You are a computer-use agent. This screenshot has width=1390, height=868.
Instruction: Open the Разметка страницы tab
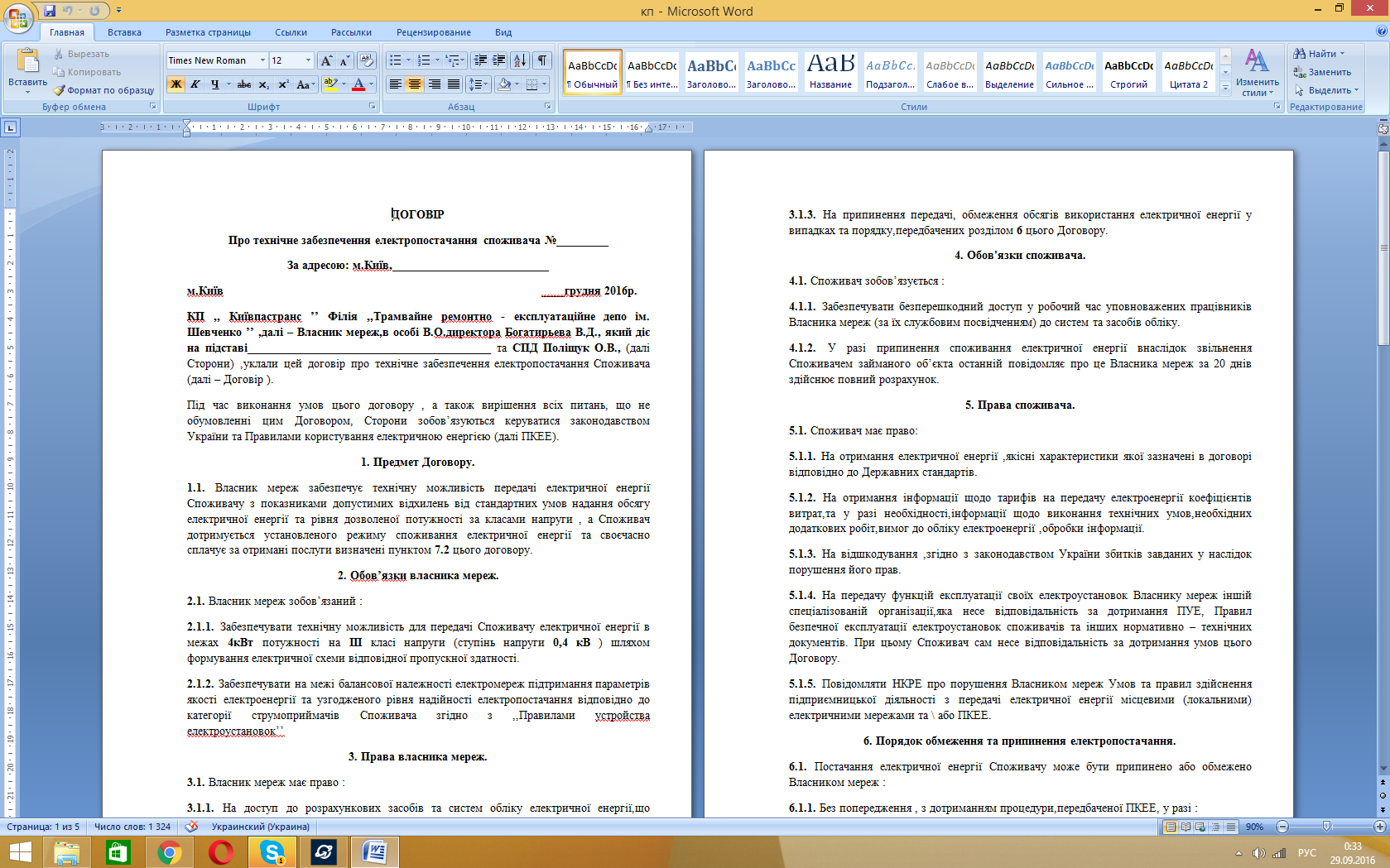208,32
